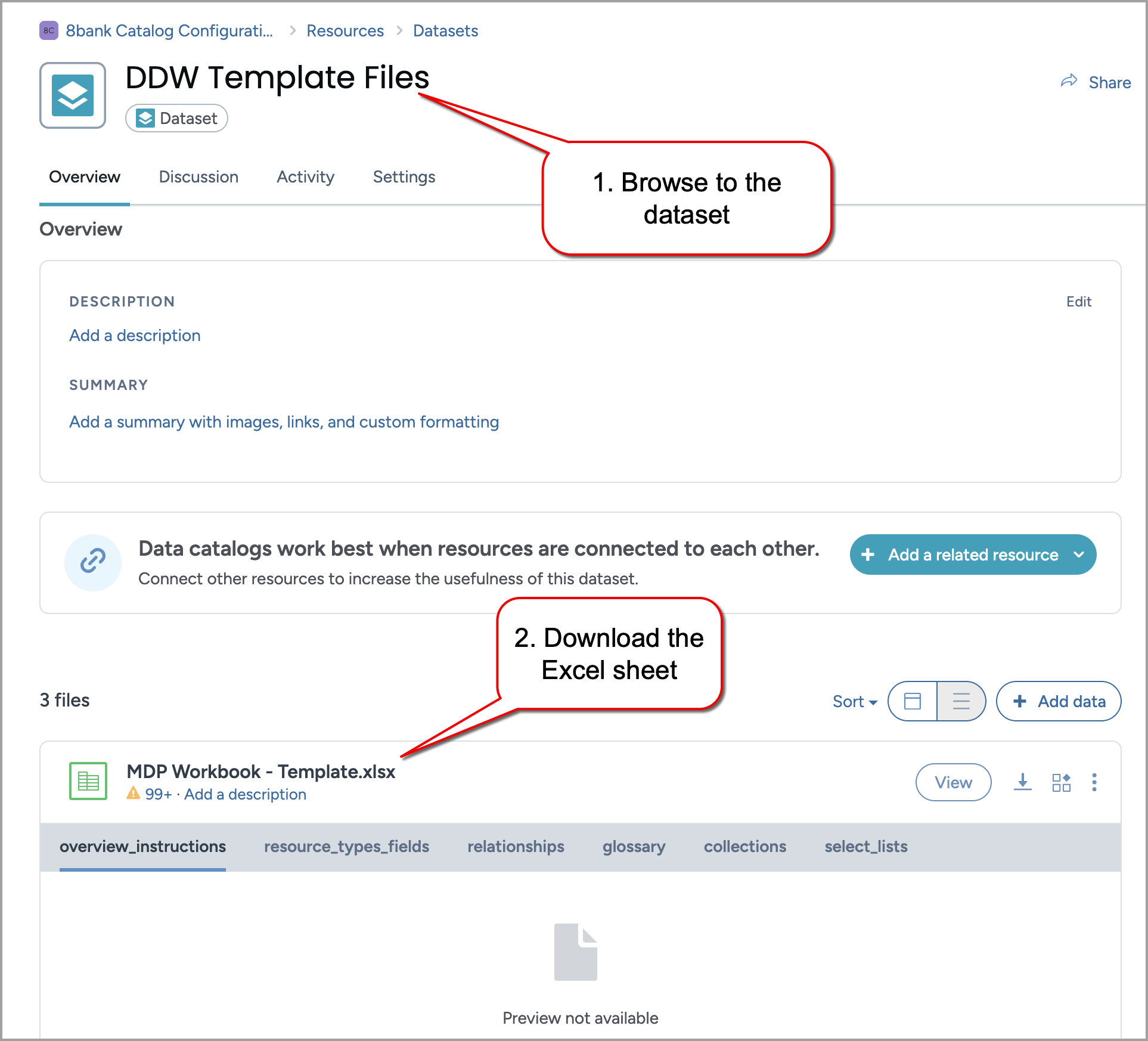Select the Add data button
The height and width of the screenshot is (1041, 1148).
point(1059,701)
